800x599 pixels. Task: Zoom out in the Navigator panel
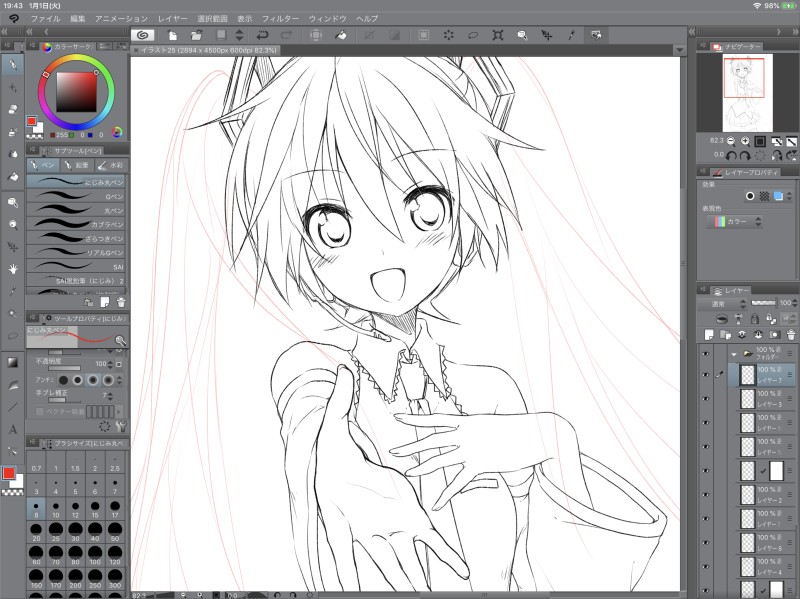pyautogui.click(x=731, y=141)
